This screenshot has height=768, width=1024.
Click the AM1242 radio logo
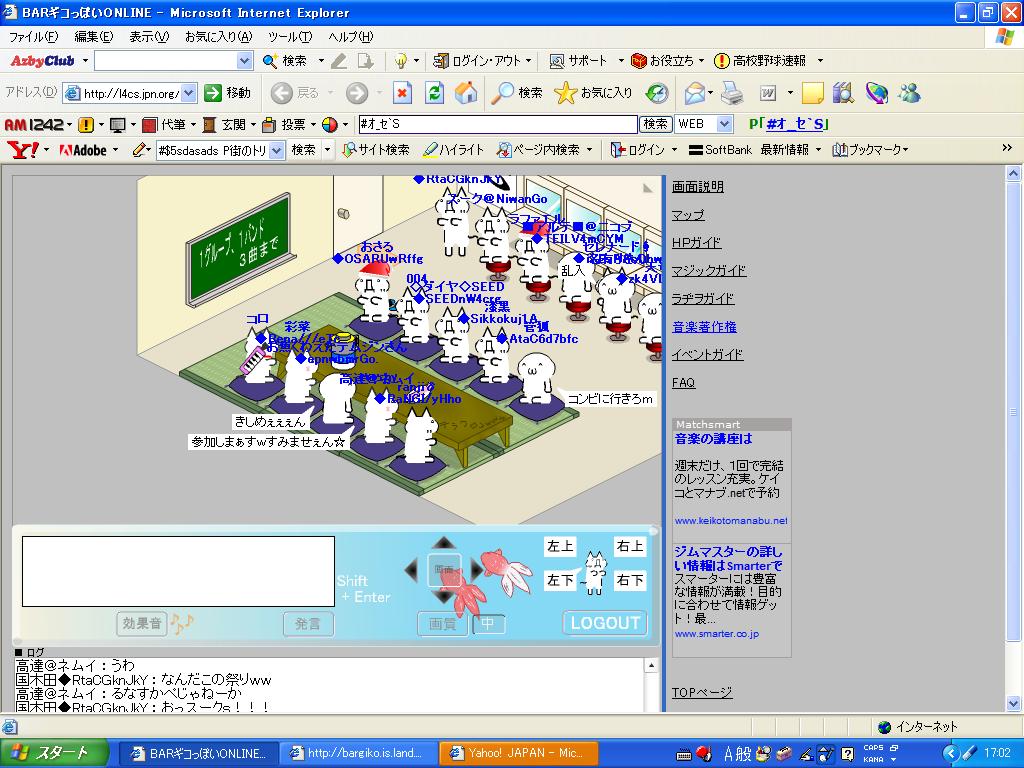(x=34, y=124)
